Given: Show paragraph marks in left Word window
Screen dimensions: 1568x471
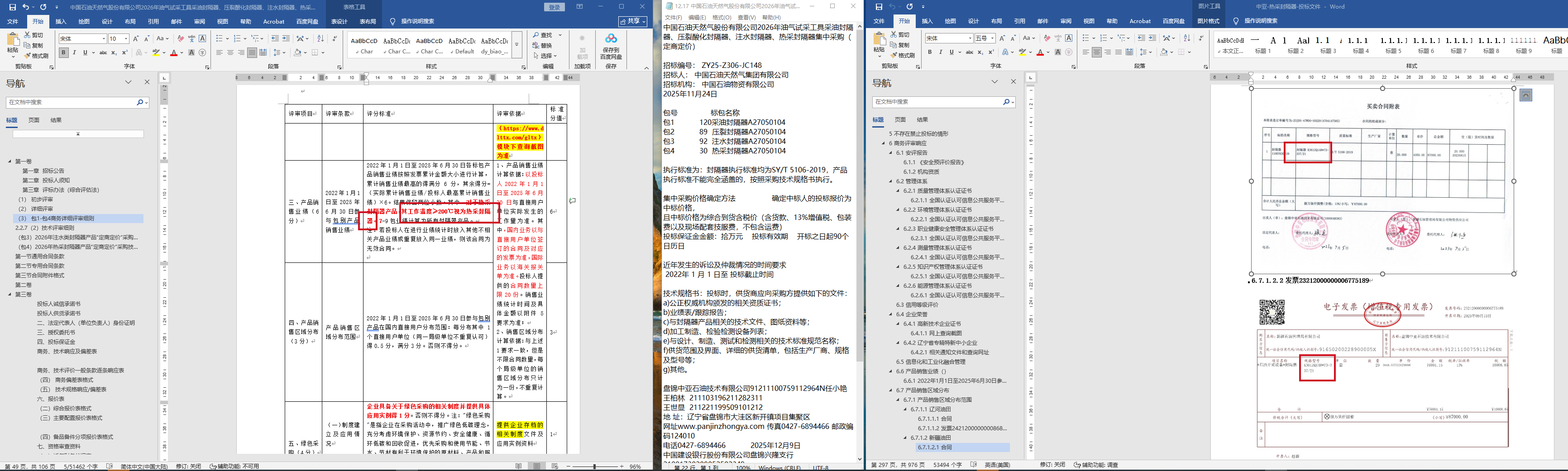Looking at the screenshot, I should (x=334, y=39).
